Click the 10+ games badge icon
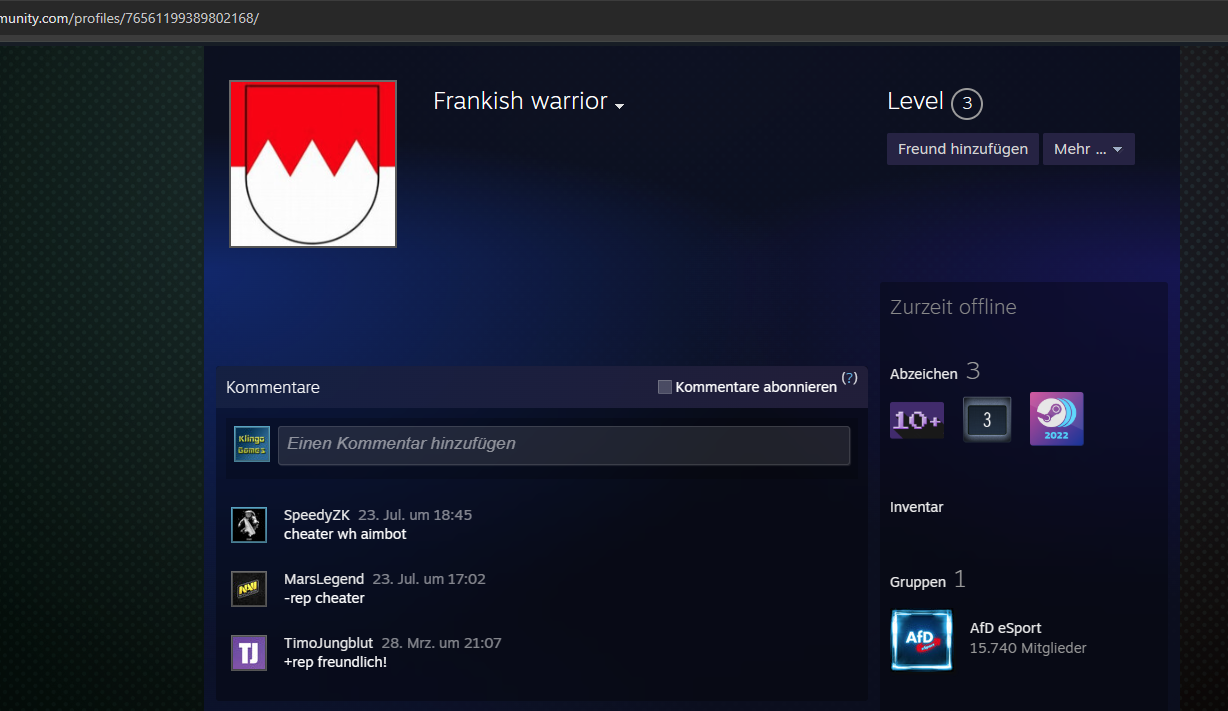The height and width of the screenshot is (711, 1228). 917,420
